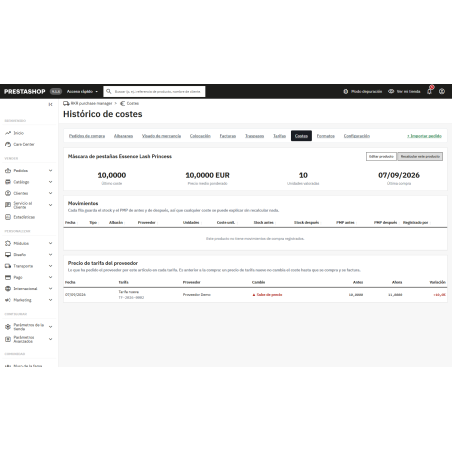Click the Pedidos basket icon
Screen dimensions: 452x452
tap(8, 171)
